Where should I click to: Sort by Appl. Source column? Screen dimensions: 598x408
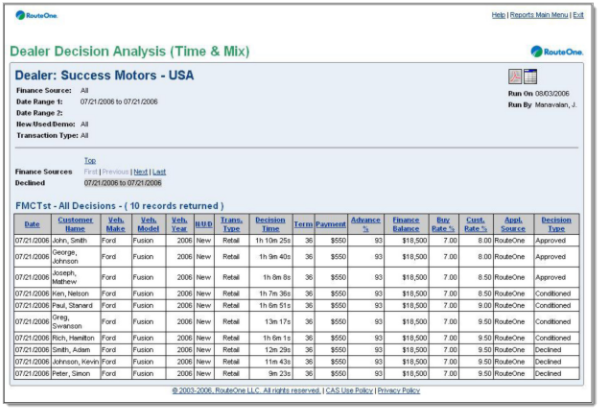[x=513, y=224]
